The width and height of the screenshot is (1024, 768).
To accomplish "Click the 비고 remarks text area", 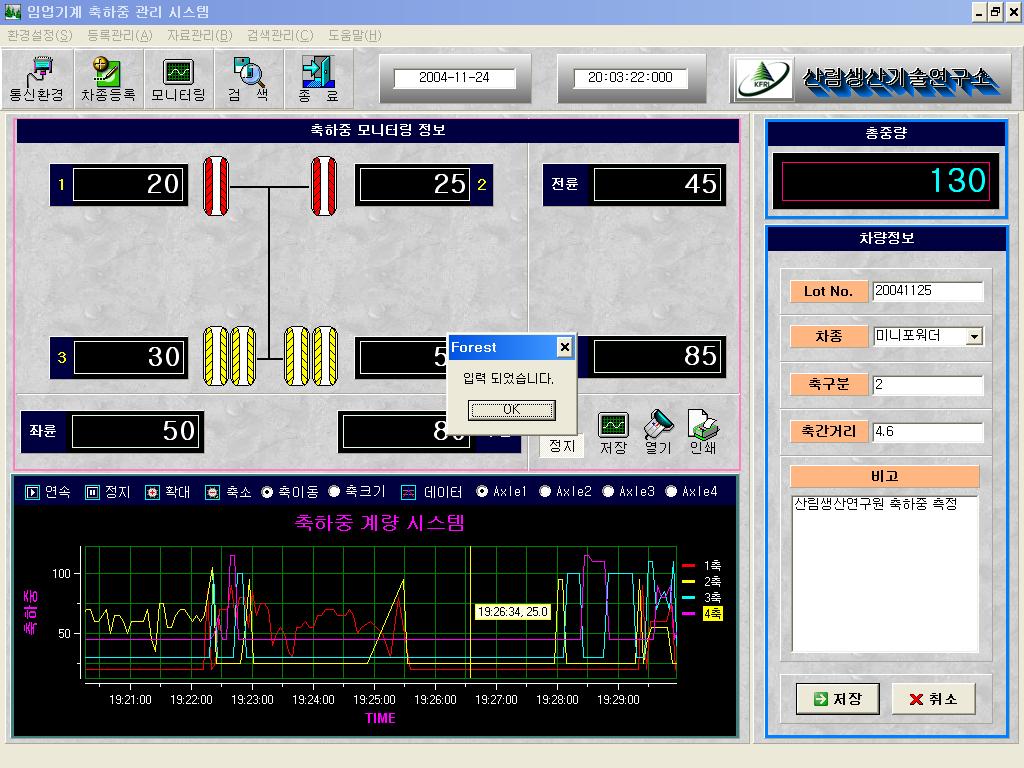I will point(885,573).
